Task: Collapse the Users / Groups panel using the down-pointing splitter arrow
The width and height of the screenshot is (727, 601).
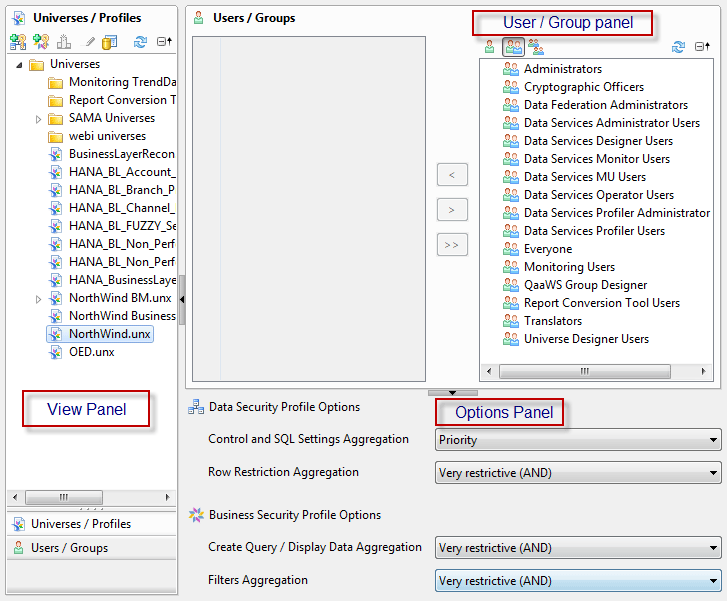Action: click(452, 393)
